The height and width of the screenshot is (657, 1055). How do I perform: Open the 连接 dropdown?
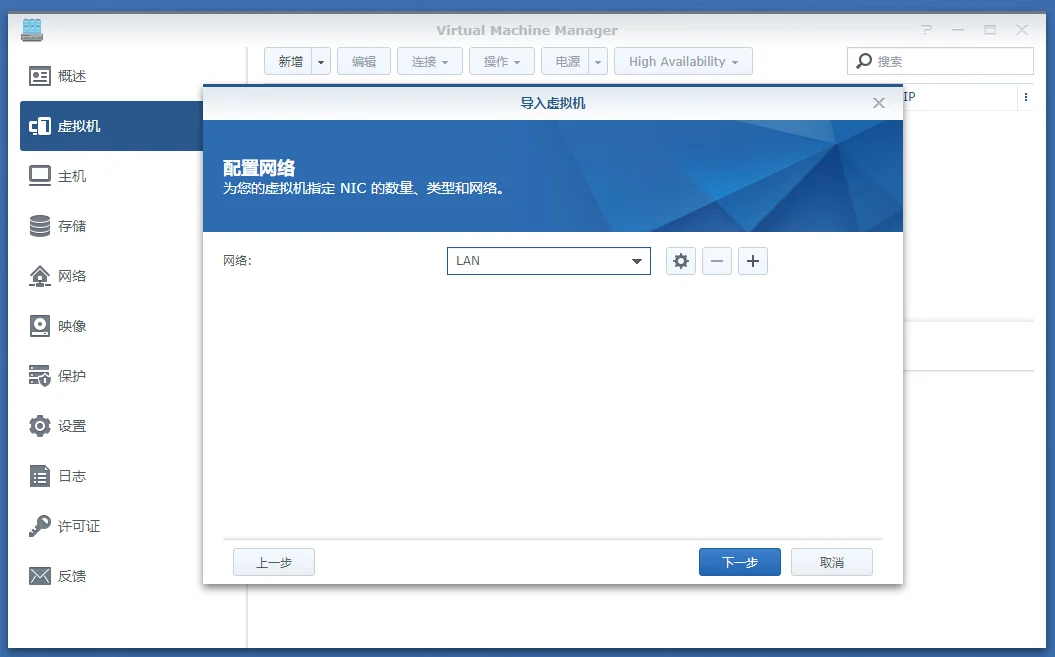click(430, 61)
